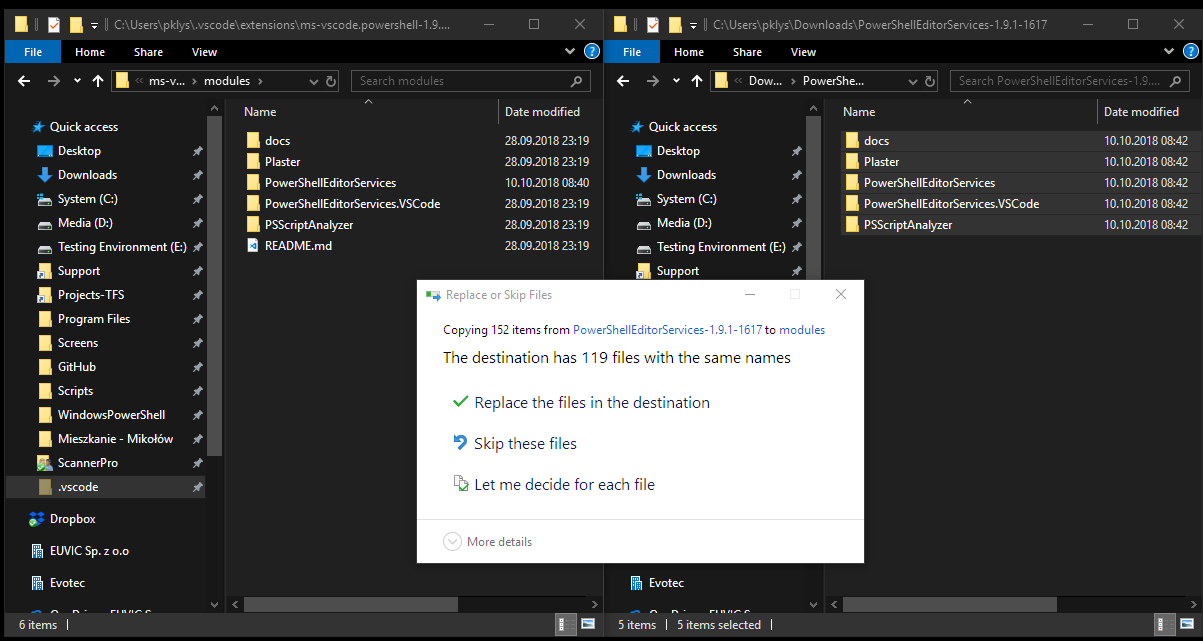Navigate back in the modules window
1203x641 pixels.
point(24,81)
